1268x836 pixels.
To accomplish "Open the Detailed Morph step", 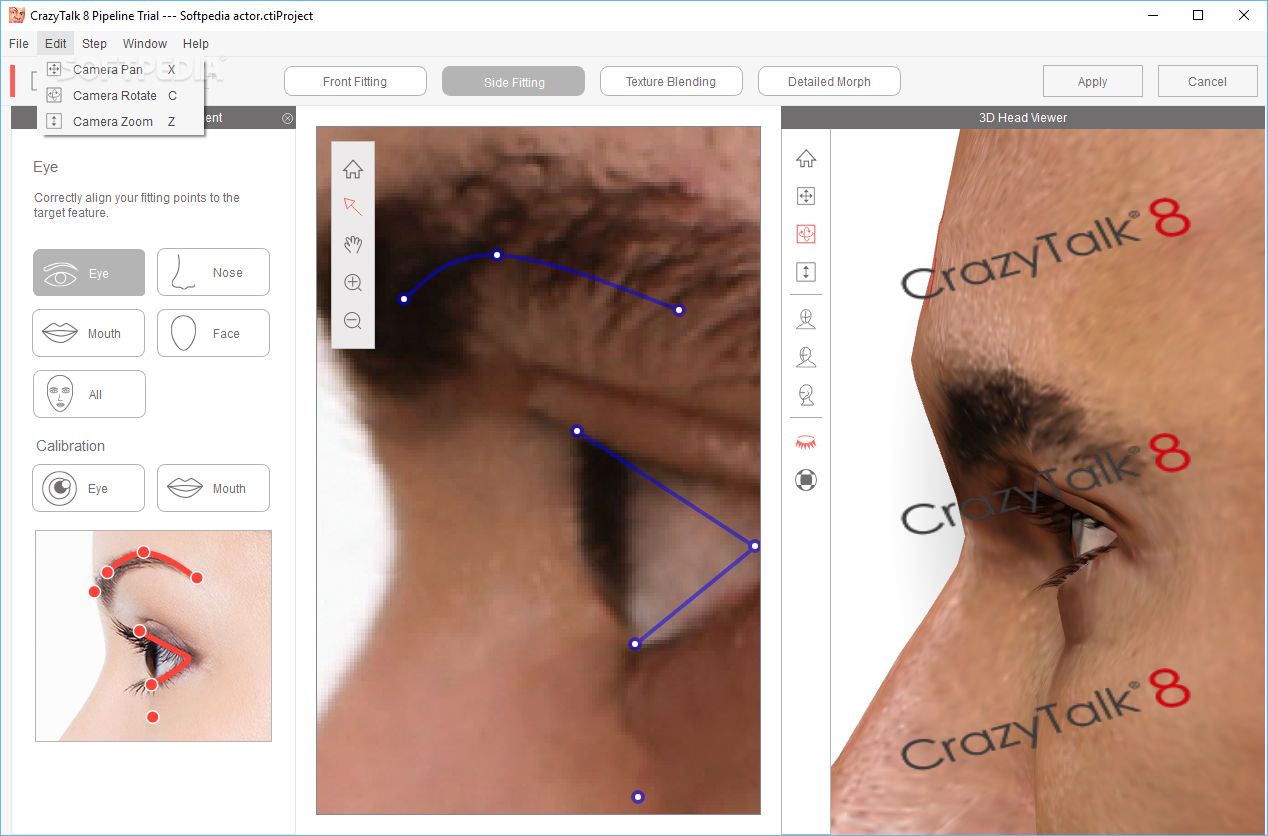I will point(829,81).
